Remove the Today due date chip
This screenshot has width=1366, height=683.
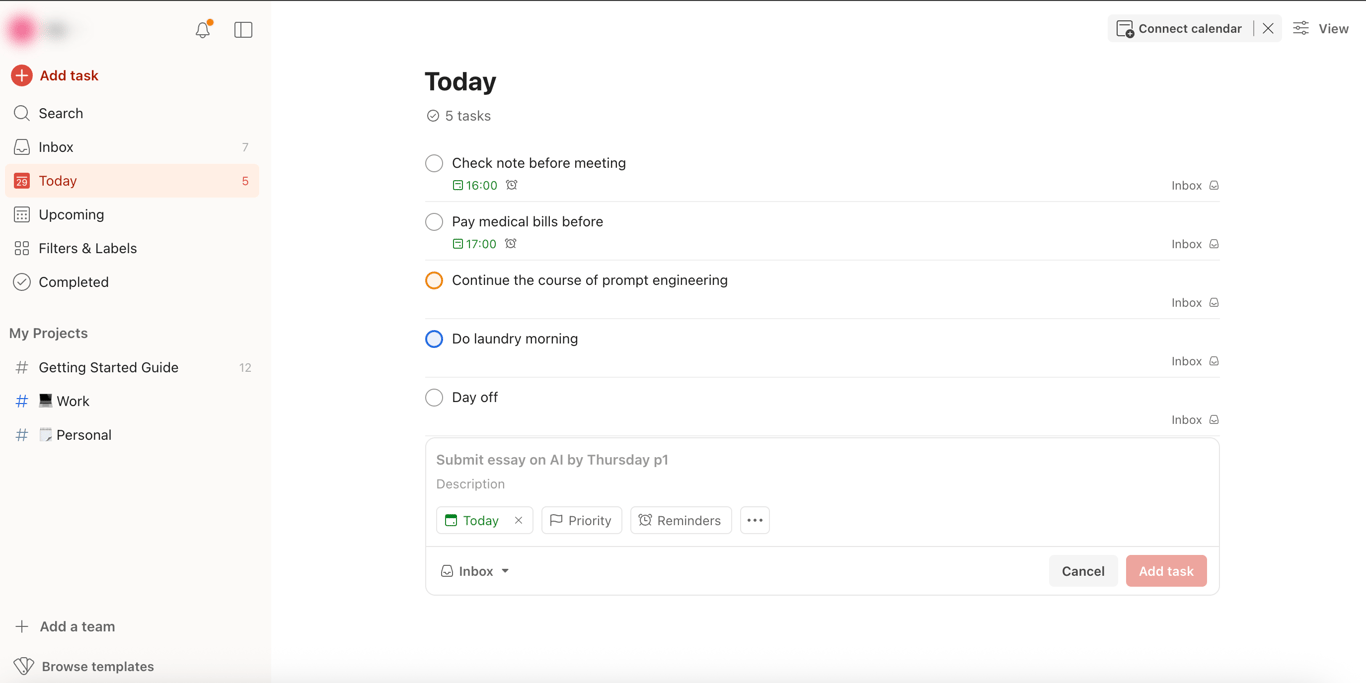tap(518, 520)
